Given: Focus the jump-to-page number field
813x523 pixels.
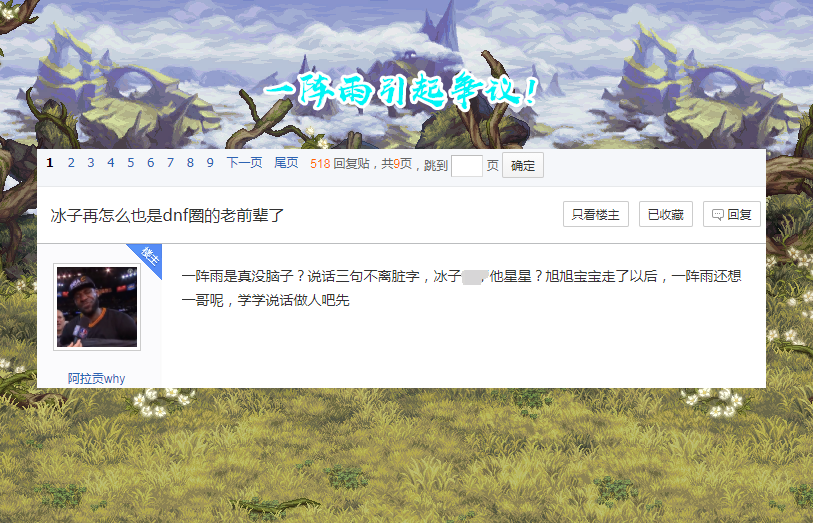Looking at the screenshot, I should click(x=467, y=166).
